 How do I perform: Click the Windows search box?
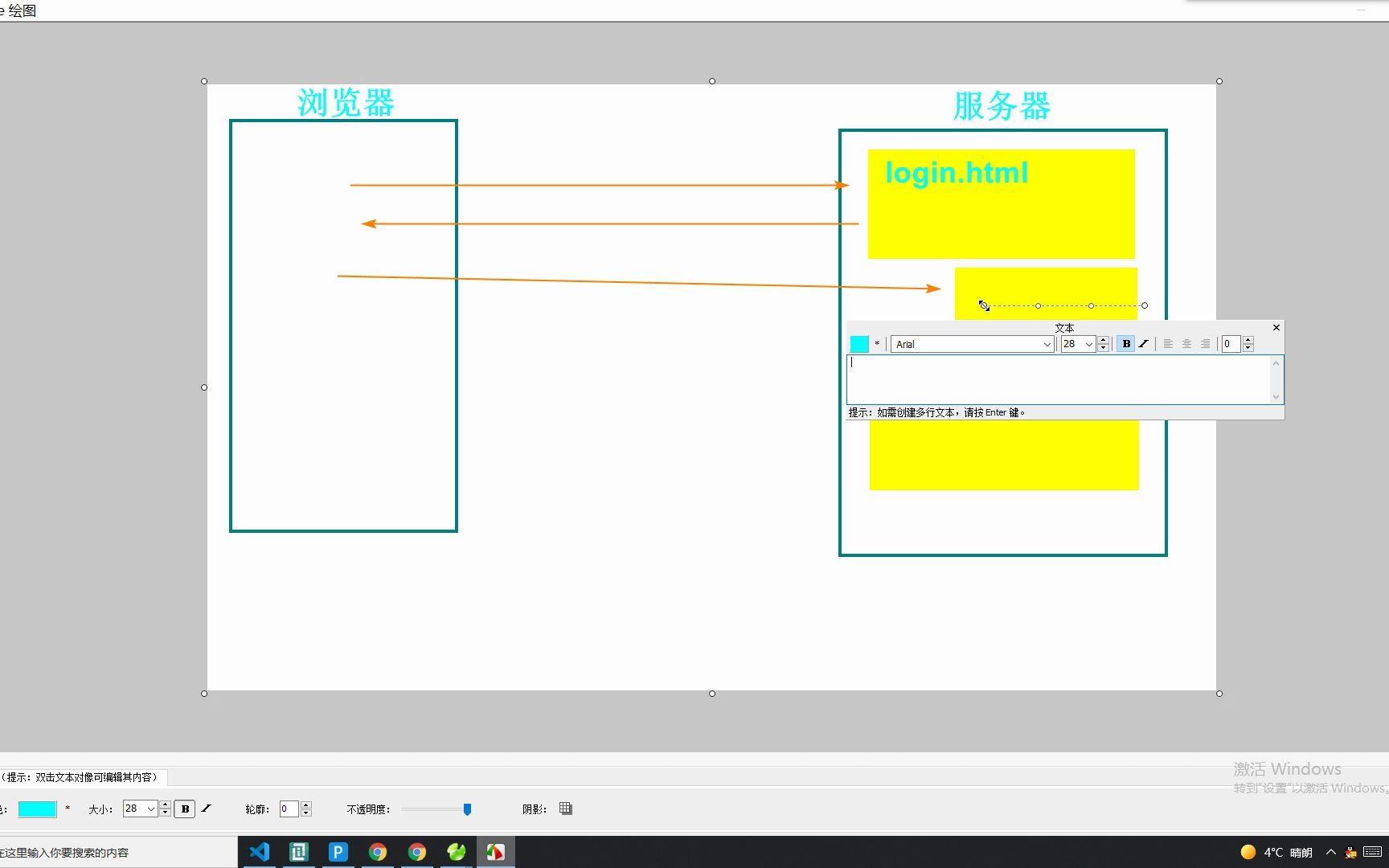coord(118,852)
